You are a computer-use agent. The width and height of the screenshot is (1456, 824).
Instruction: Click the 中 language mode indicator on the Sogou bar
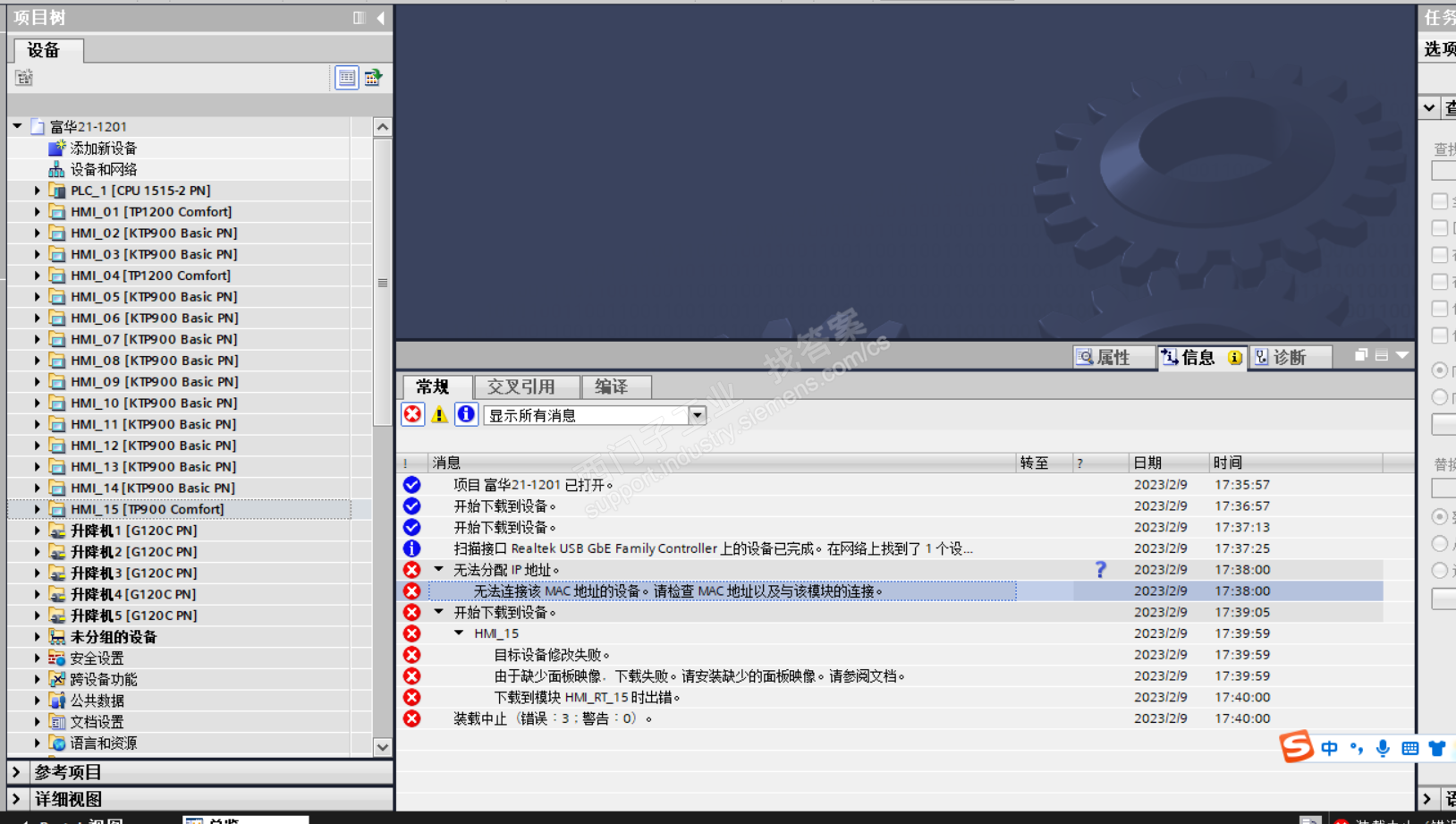coord(1330,749)
